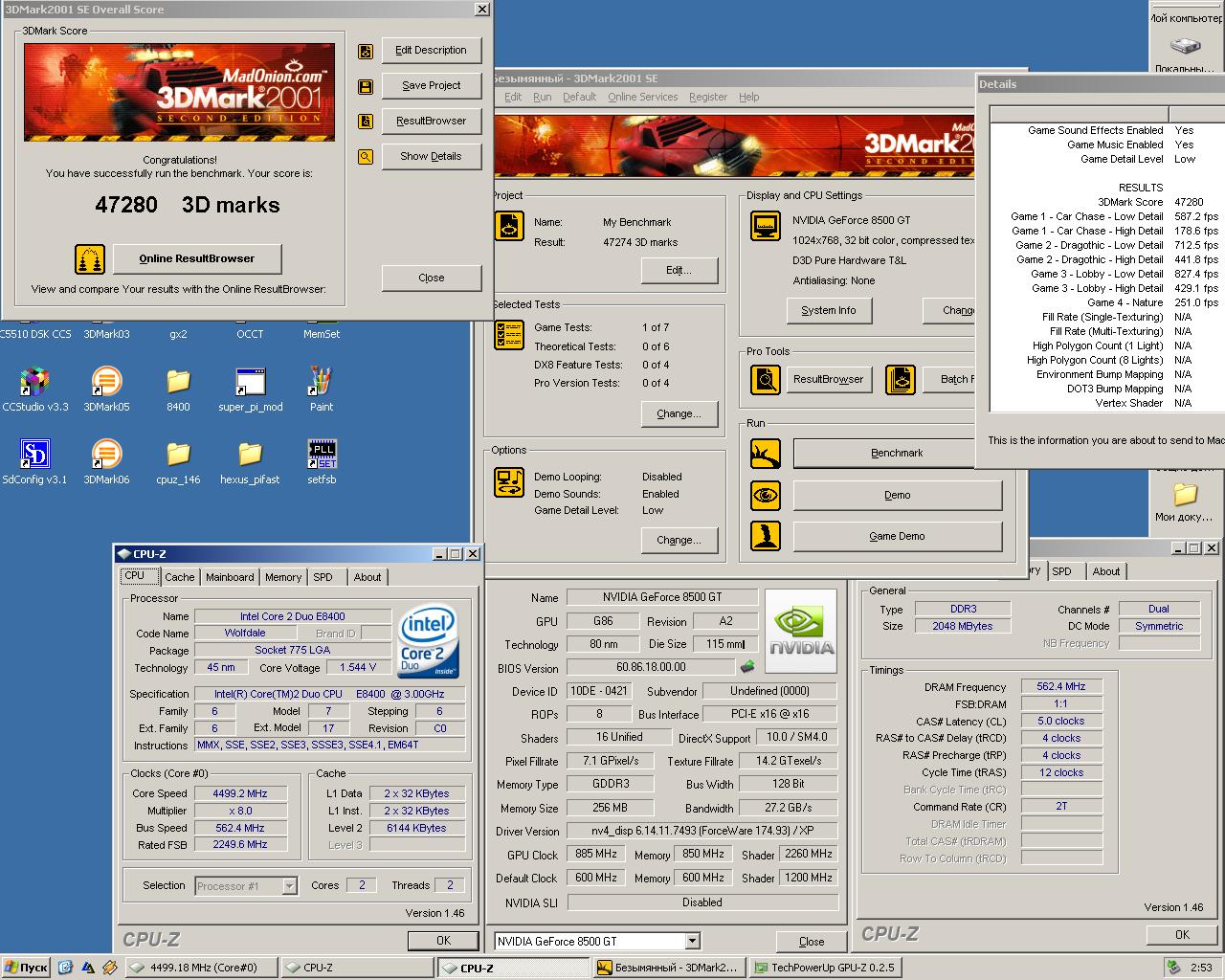
Task: Open the Edit menu in 3DMark2001 SE
Action: (x=513, y=97)
